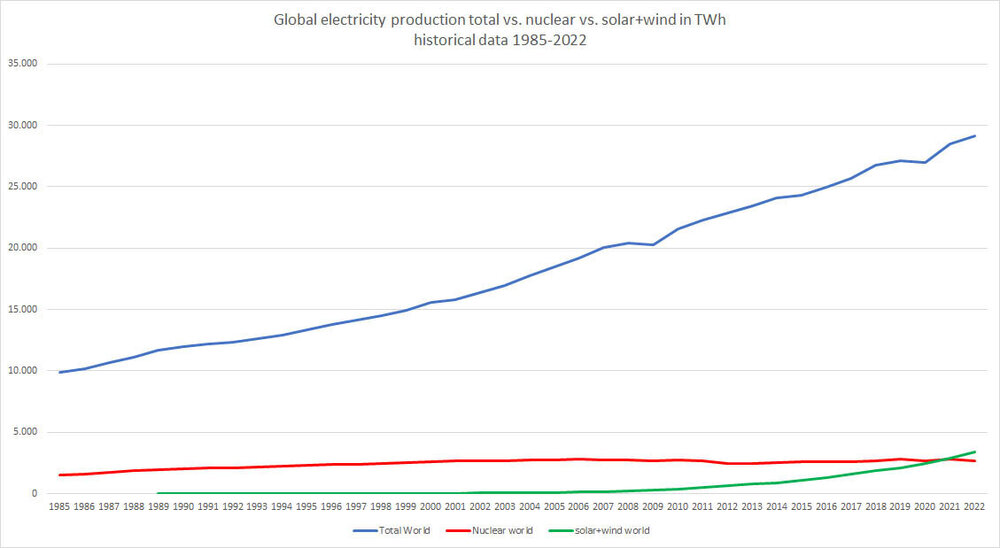
Task: Click the 25.000 y-axis label
Action: (x=22, y=186)
